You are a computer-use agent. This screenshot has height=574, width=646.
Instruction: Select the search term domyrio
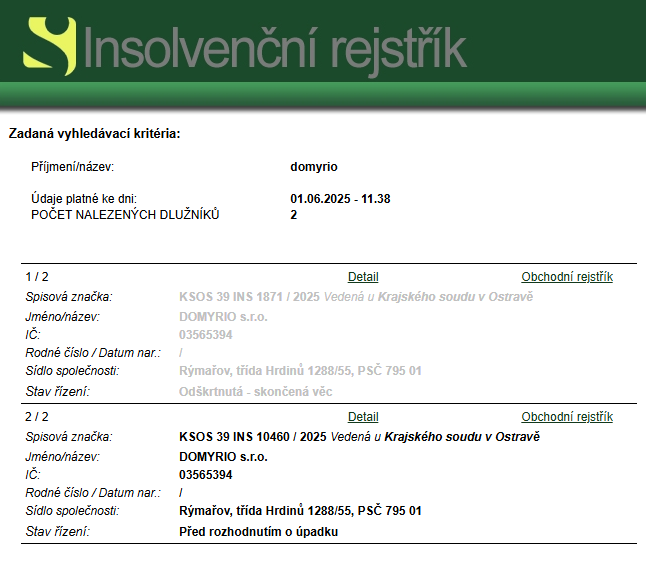[x=314, y=167]
